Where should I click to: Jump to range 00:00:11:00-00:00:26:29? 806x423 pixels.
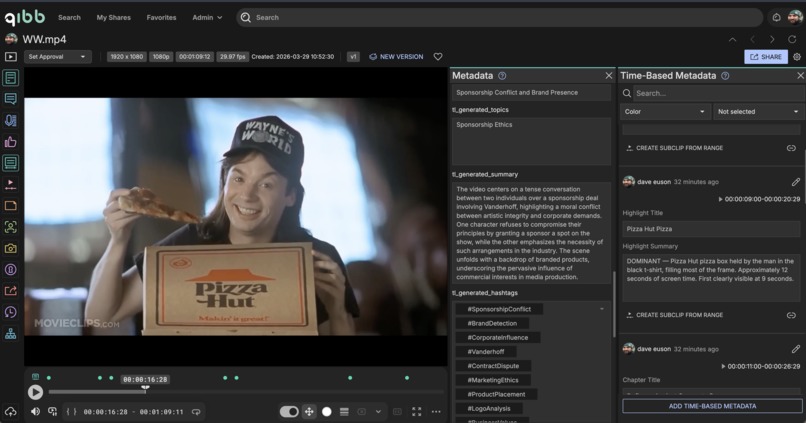click(x=760, y=366)
